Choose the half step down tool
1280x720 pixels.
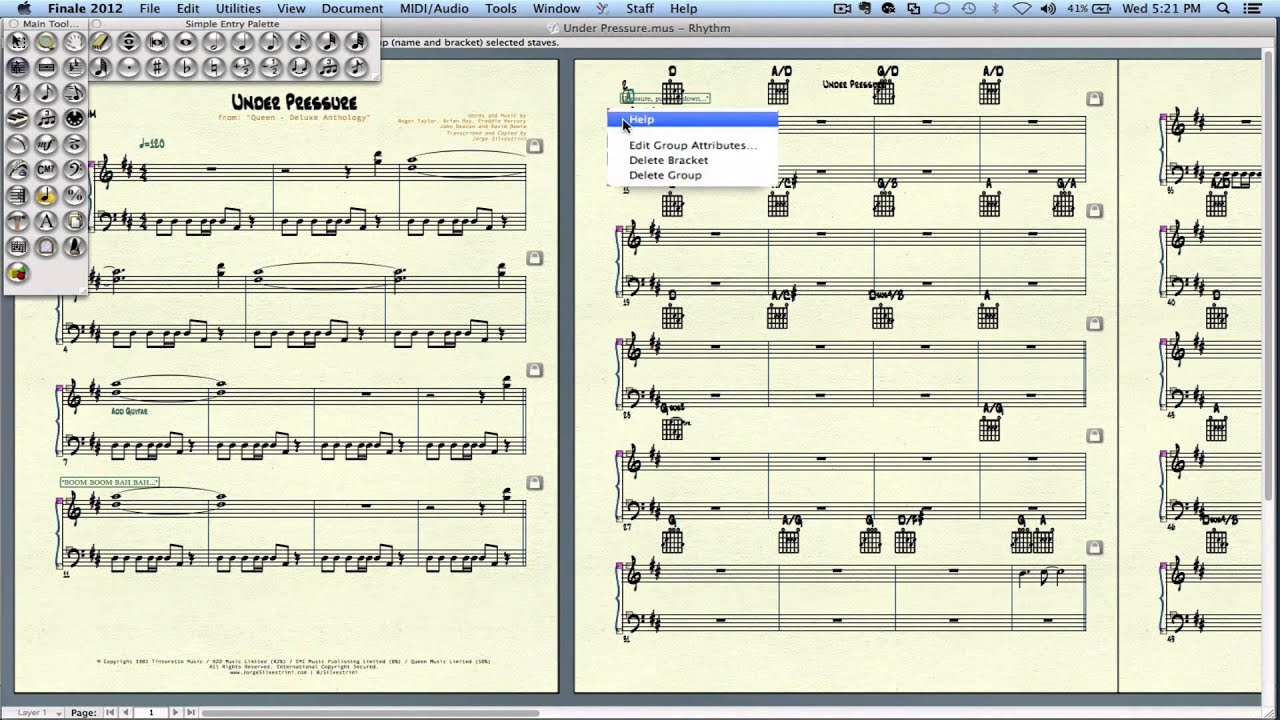[270, 68]
